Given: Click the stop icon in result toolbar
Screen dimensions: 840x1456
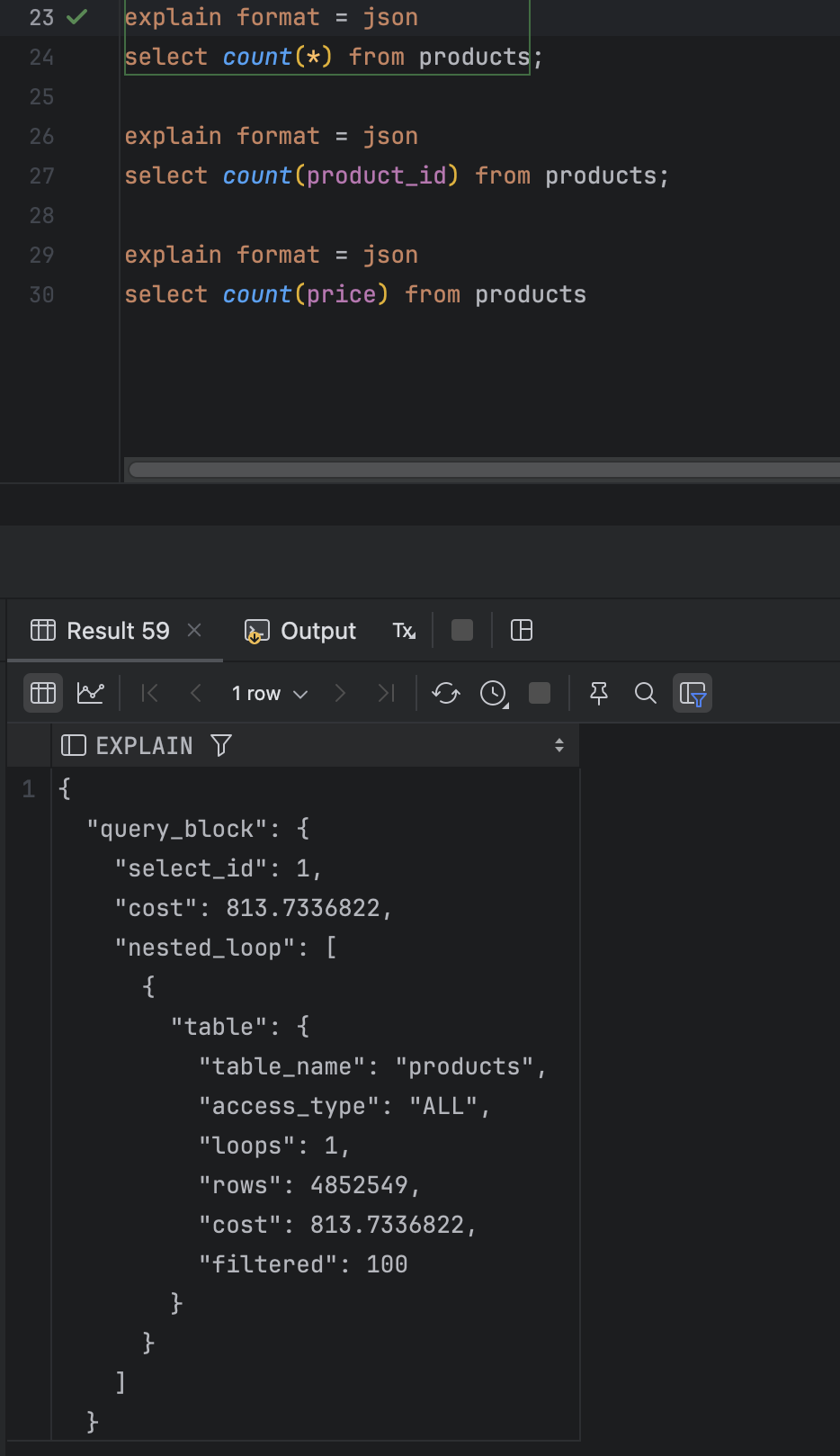Looking at the screenshot, I should [540, 693].
